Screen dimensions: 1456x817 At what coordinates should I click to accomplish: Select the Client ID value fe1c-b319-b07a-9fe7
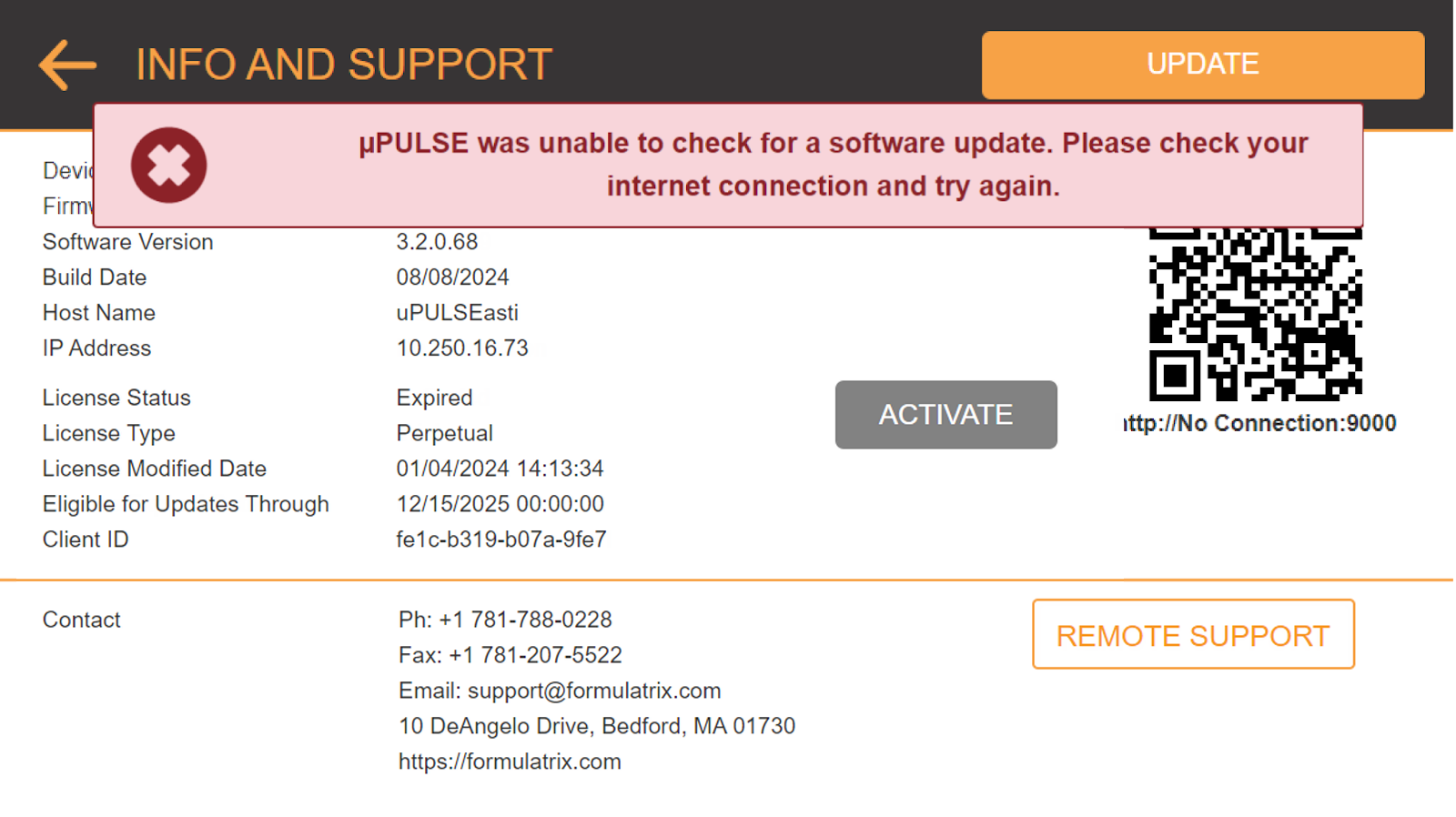pyautogui.click(x=501, y=540)
